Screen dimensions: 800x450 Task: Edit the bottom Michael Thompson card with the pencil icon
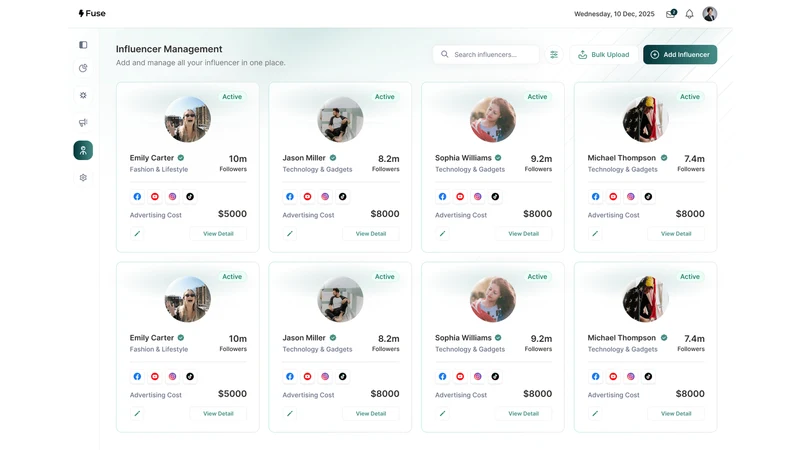click(595, 414)
